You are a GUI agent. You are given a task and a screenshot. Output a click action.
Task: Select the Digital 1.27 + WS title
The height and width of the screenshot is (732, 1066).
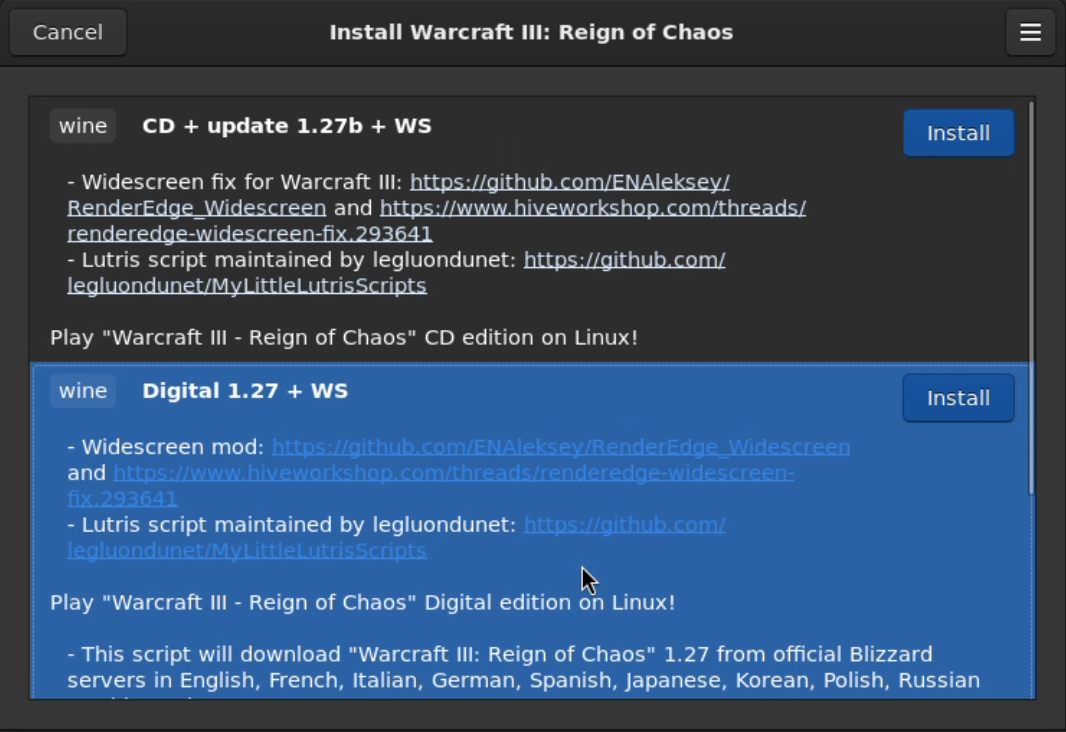click(x=245, y=391)
